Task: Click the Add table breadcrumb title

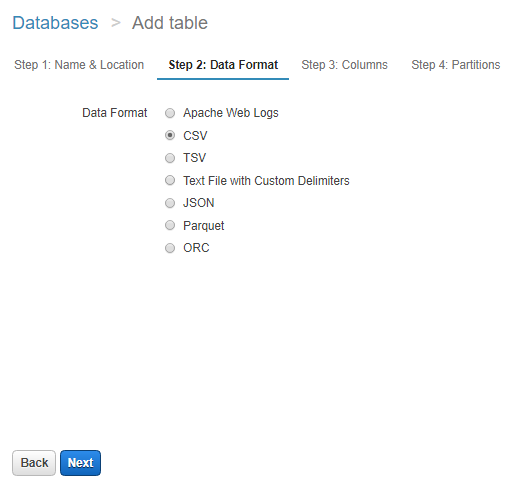Action: point(170,23)
